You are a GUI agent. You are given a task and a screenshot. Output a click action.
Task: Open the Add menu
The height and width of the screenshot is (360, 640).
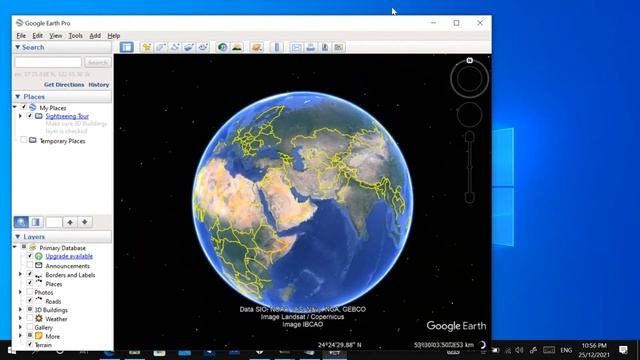point(95,36)
